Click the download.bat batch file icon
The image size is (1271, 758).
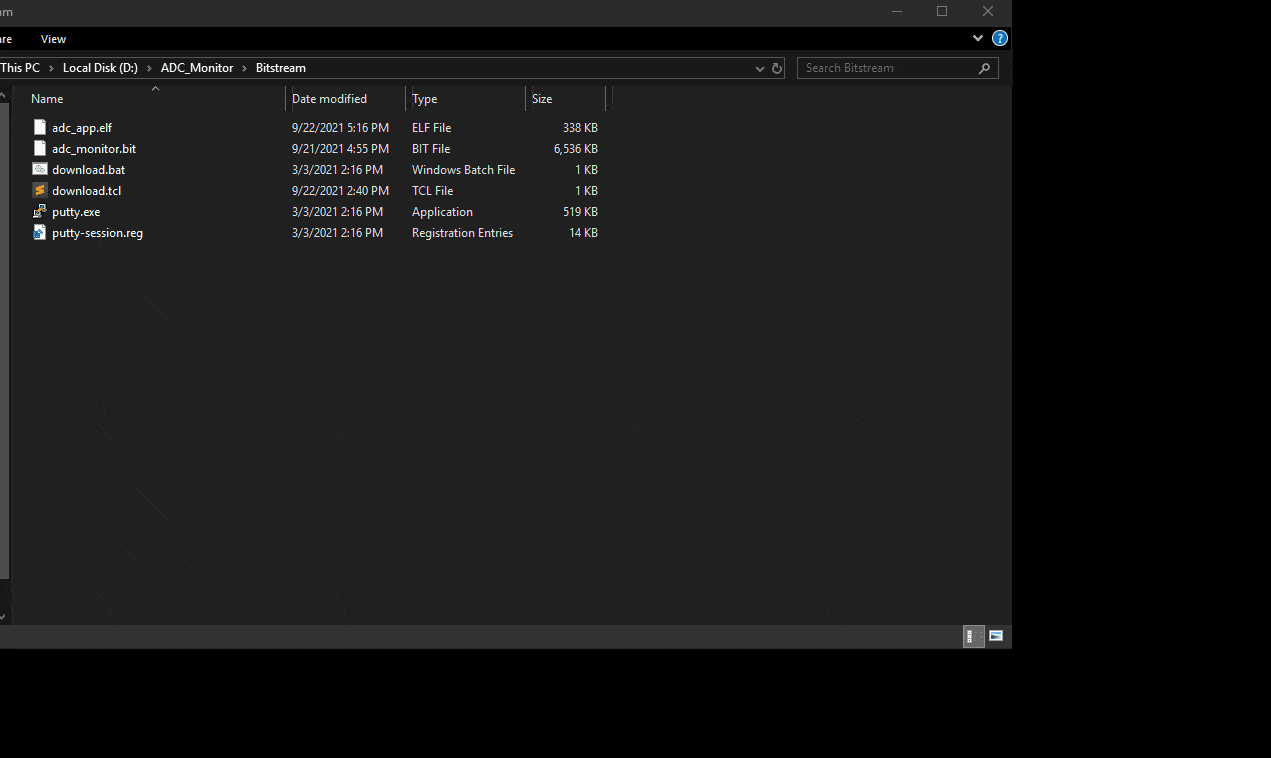40,170
